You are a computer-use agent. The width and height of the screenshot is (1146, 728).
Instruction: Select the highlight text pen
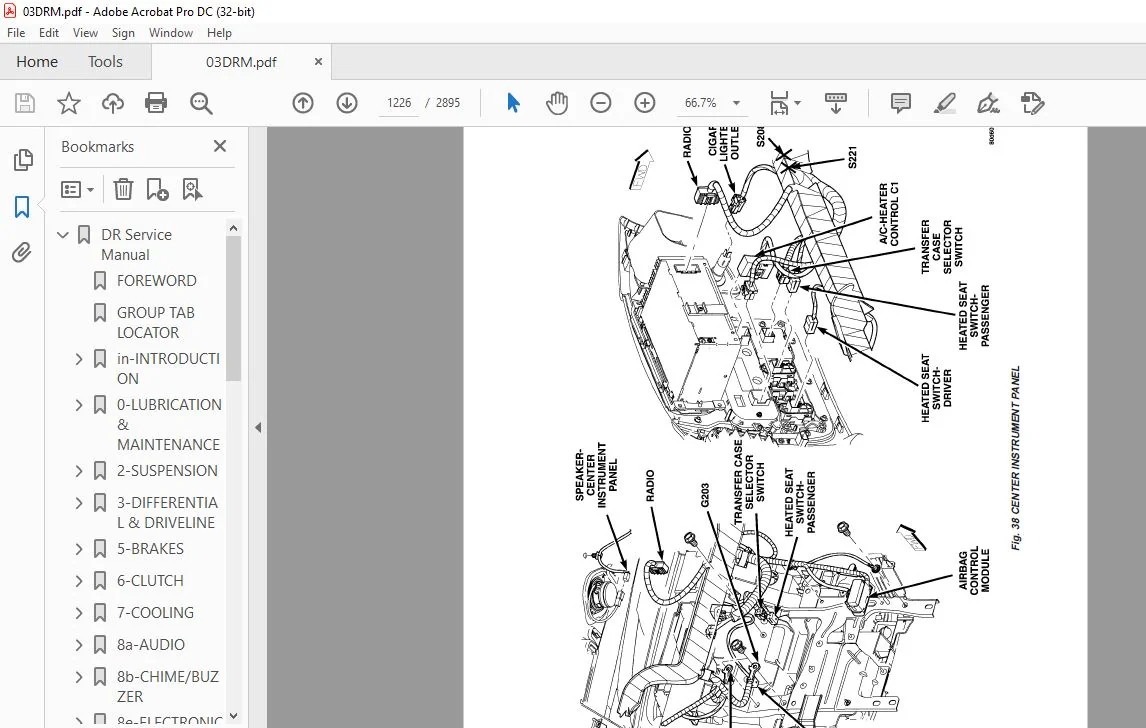click(x=944, y=103)
